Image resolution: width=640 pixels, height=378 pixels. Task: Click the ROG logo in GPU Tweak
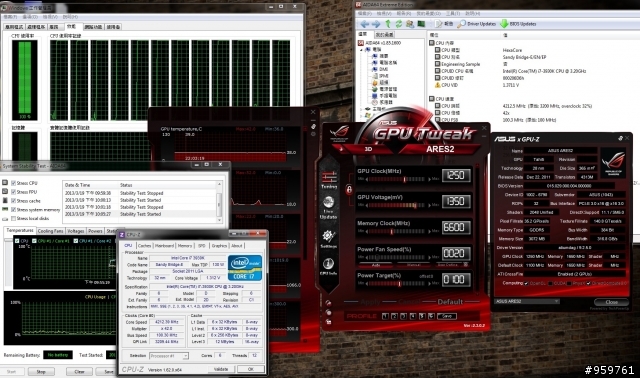coord(340,132)
